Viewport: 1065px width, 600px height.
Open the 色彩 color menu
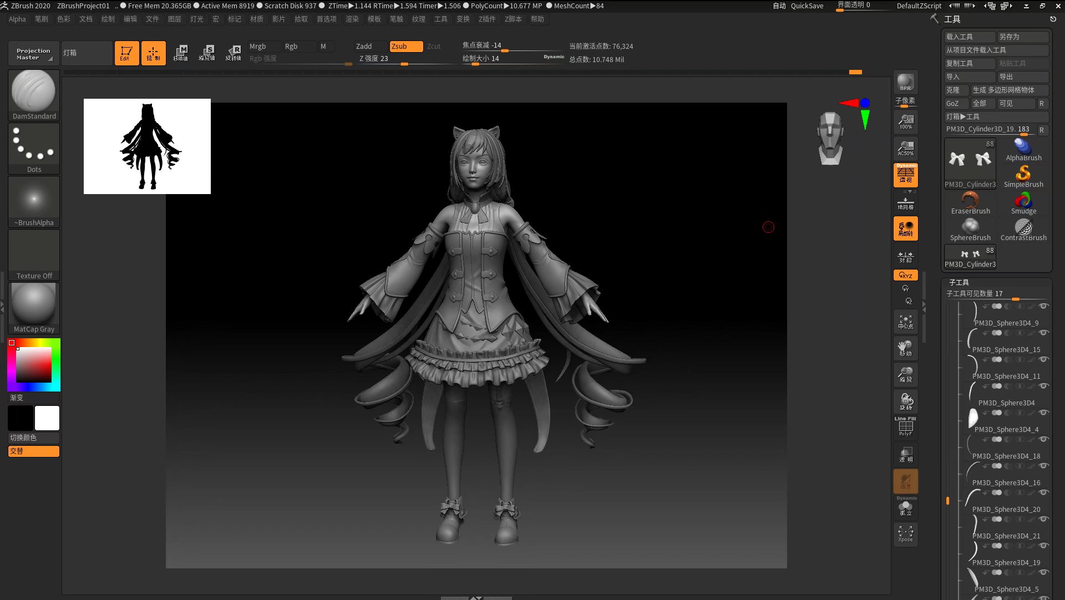[x=63, y=19]
